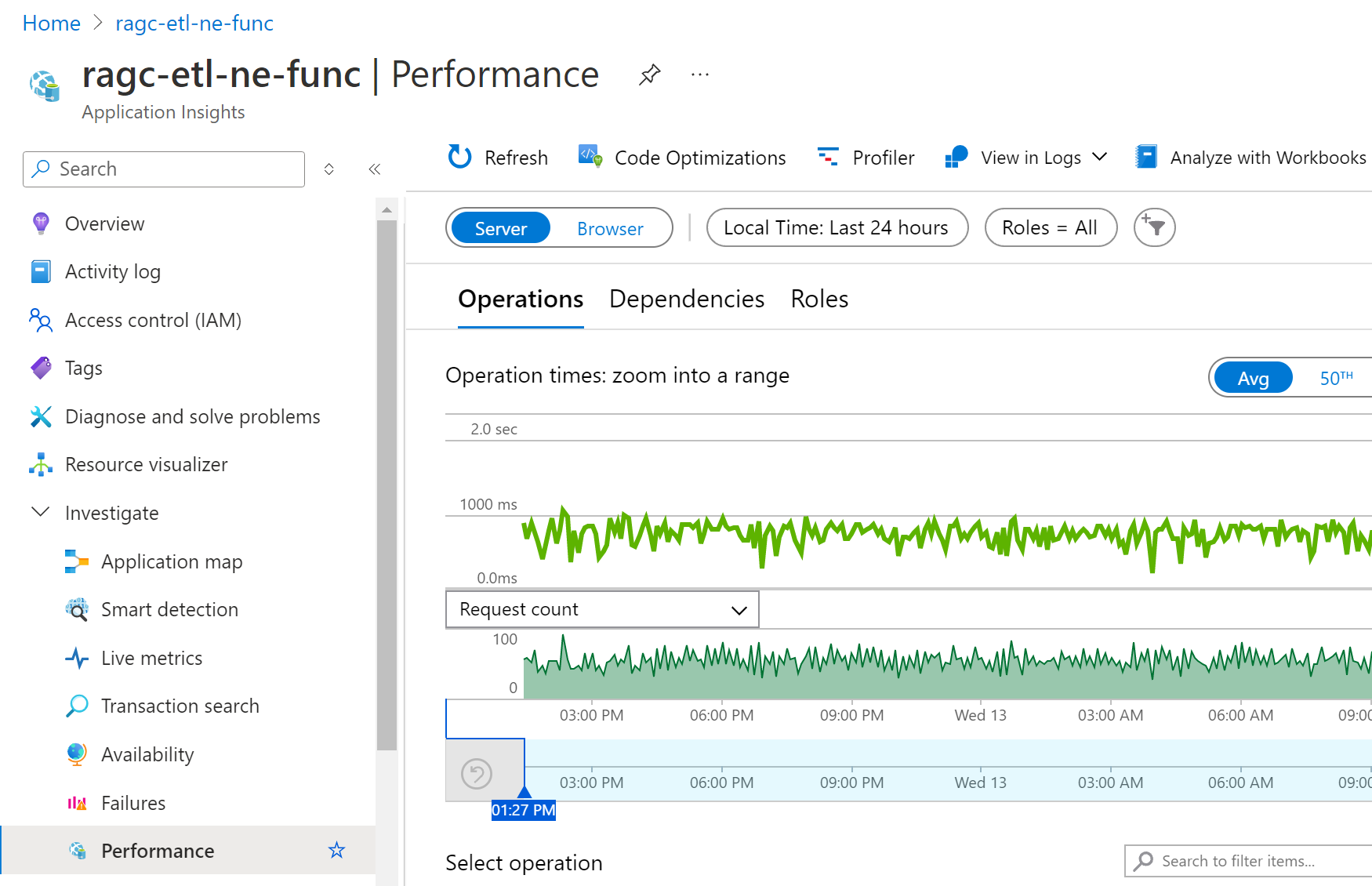Collapse the Investigate section

tap(40, 512)
